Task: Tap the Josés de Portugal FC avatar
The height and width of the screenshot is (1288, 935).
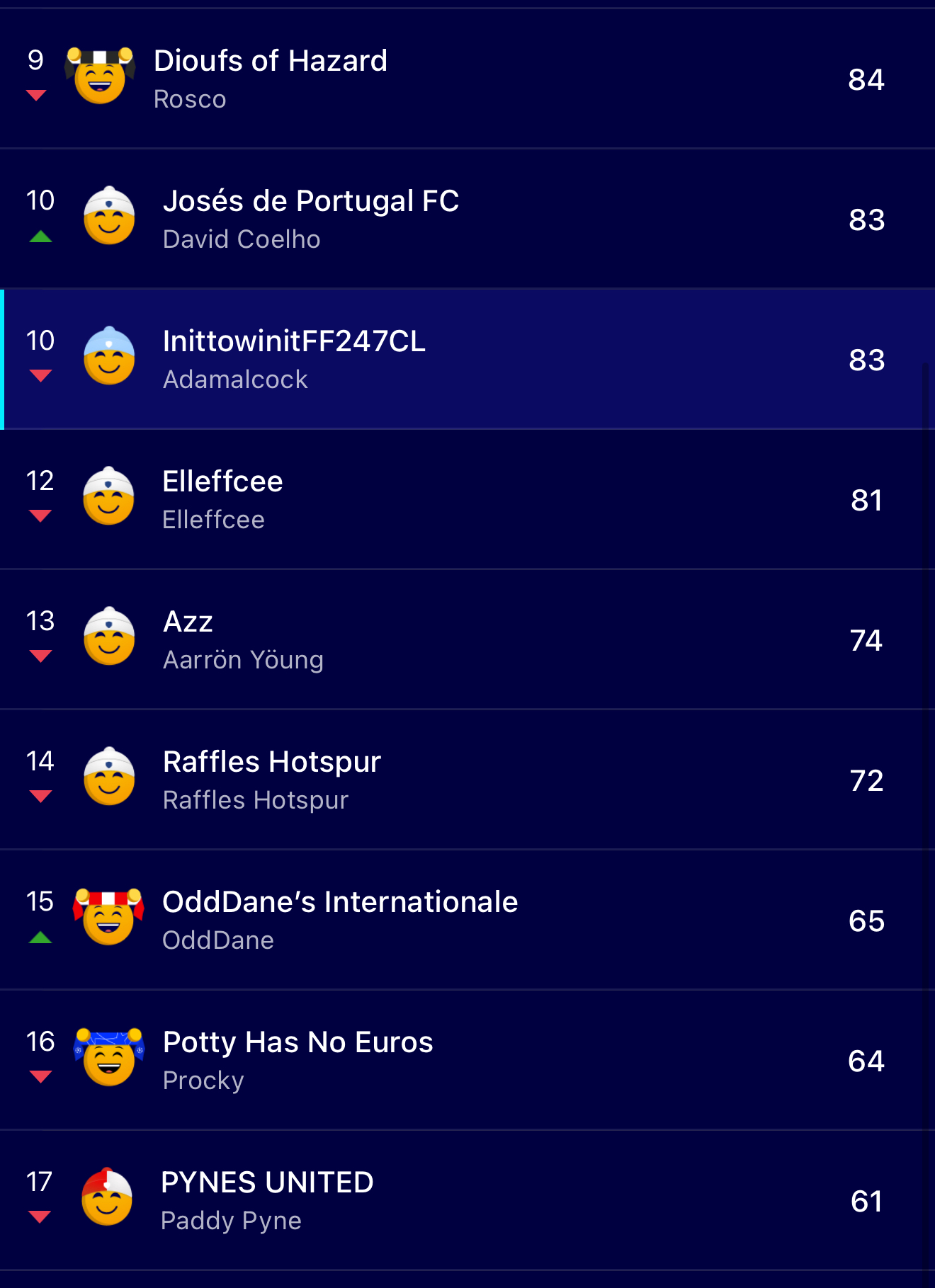Action: pyautogui.click(x=109, y=216)
